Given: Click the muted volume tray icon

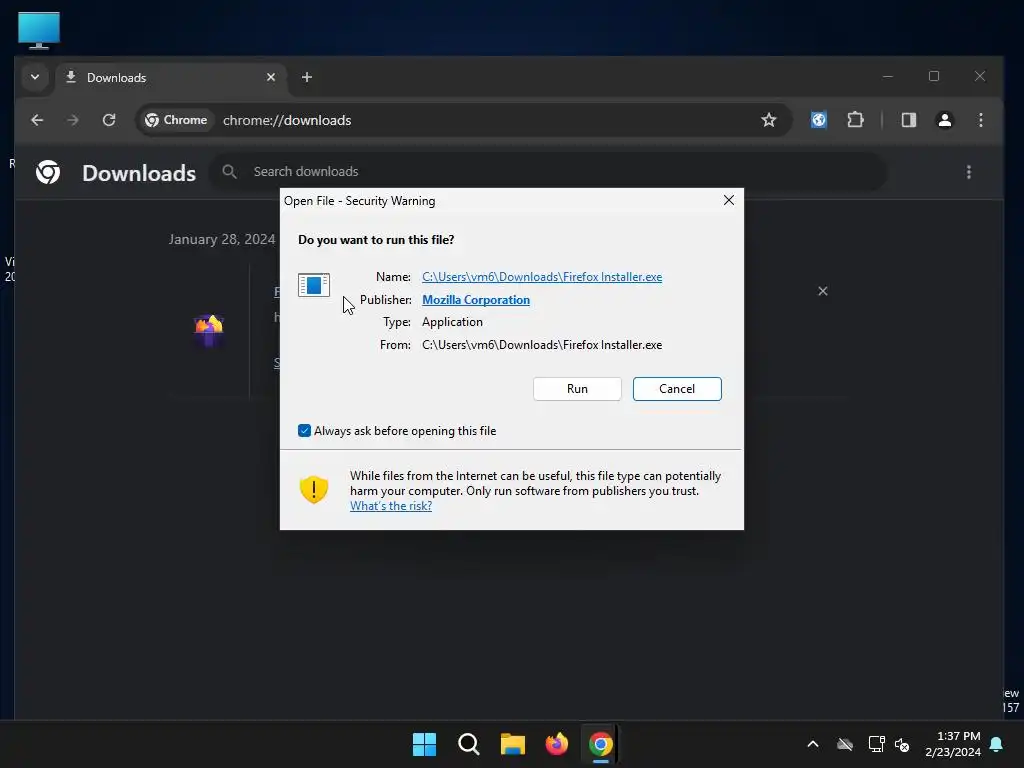Looking at the screenshot, I should 902,744.
